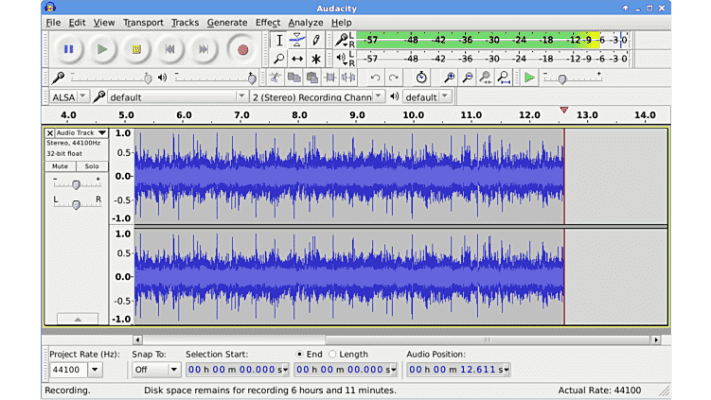This screenshot has width=711, height=400.
Task: Select the Draw pencil tool
Action: [x=316, y=40]
